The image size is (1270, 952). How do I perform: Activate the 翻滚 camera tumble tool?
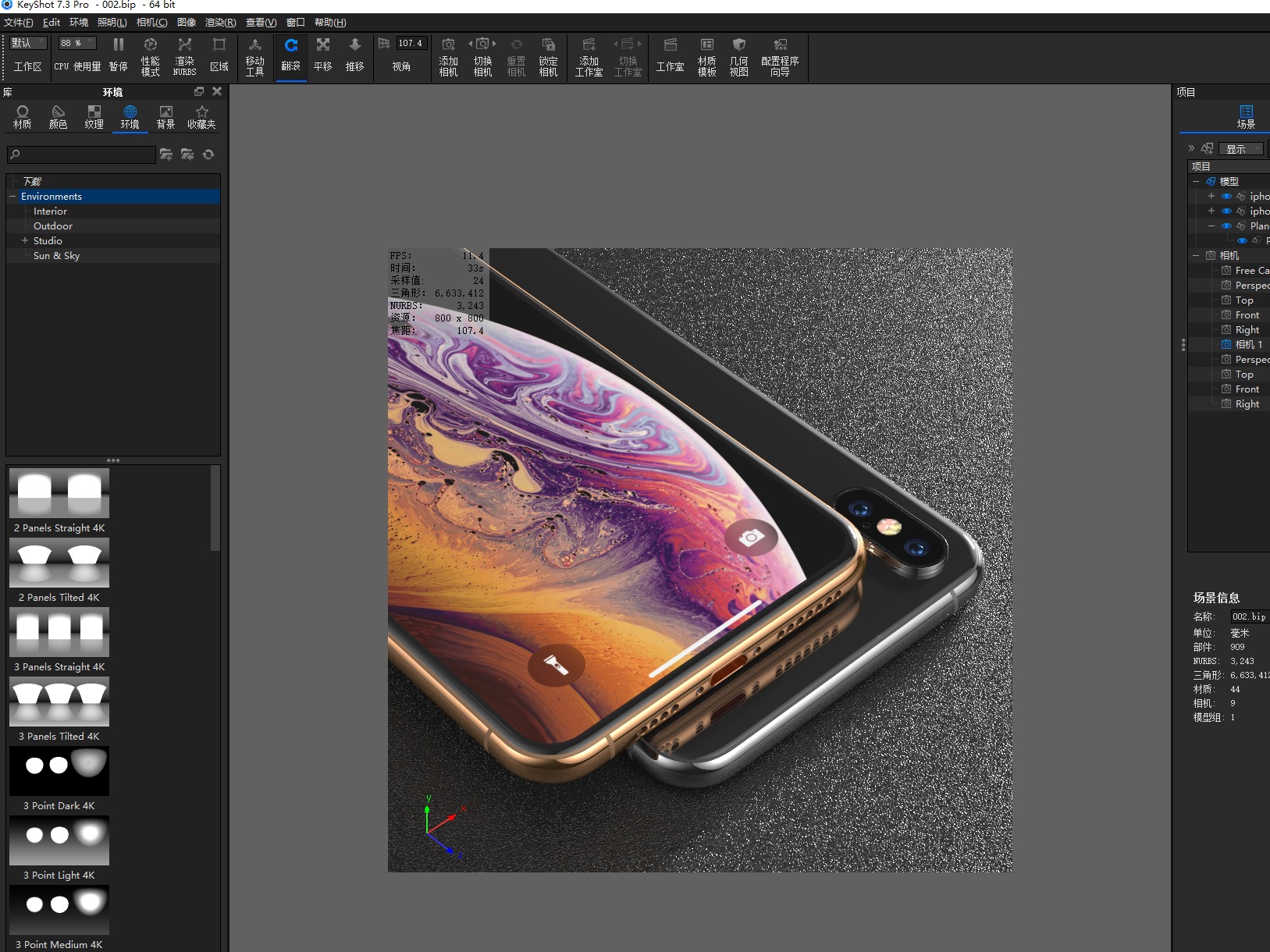pos(290,55)
